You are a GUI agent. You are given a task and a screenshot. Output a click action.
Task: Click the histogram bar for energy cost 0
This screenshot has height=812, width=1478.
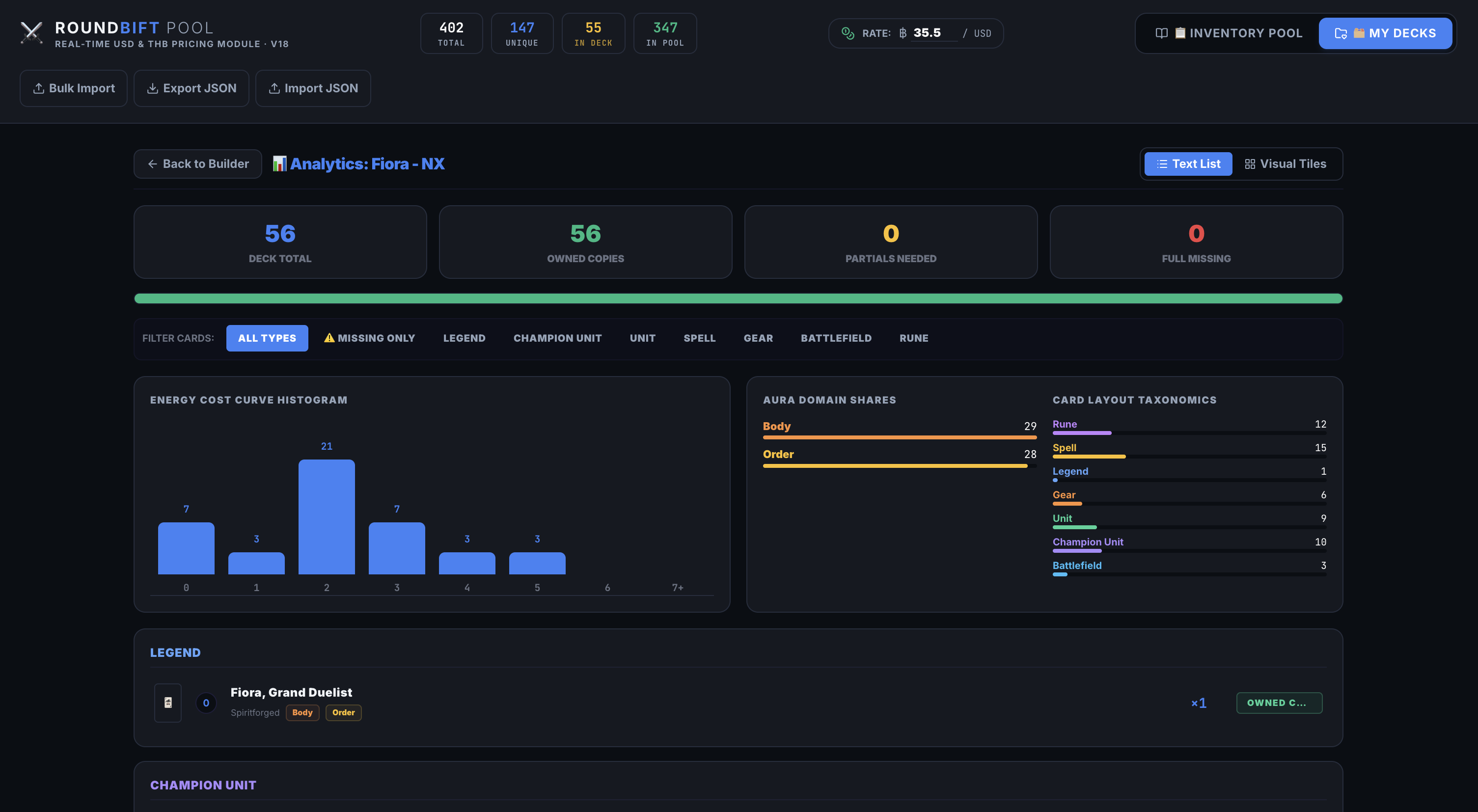pyautogui.click(x=186, y=548)
